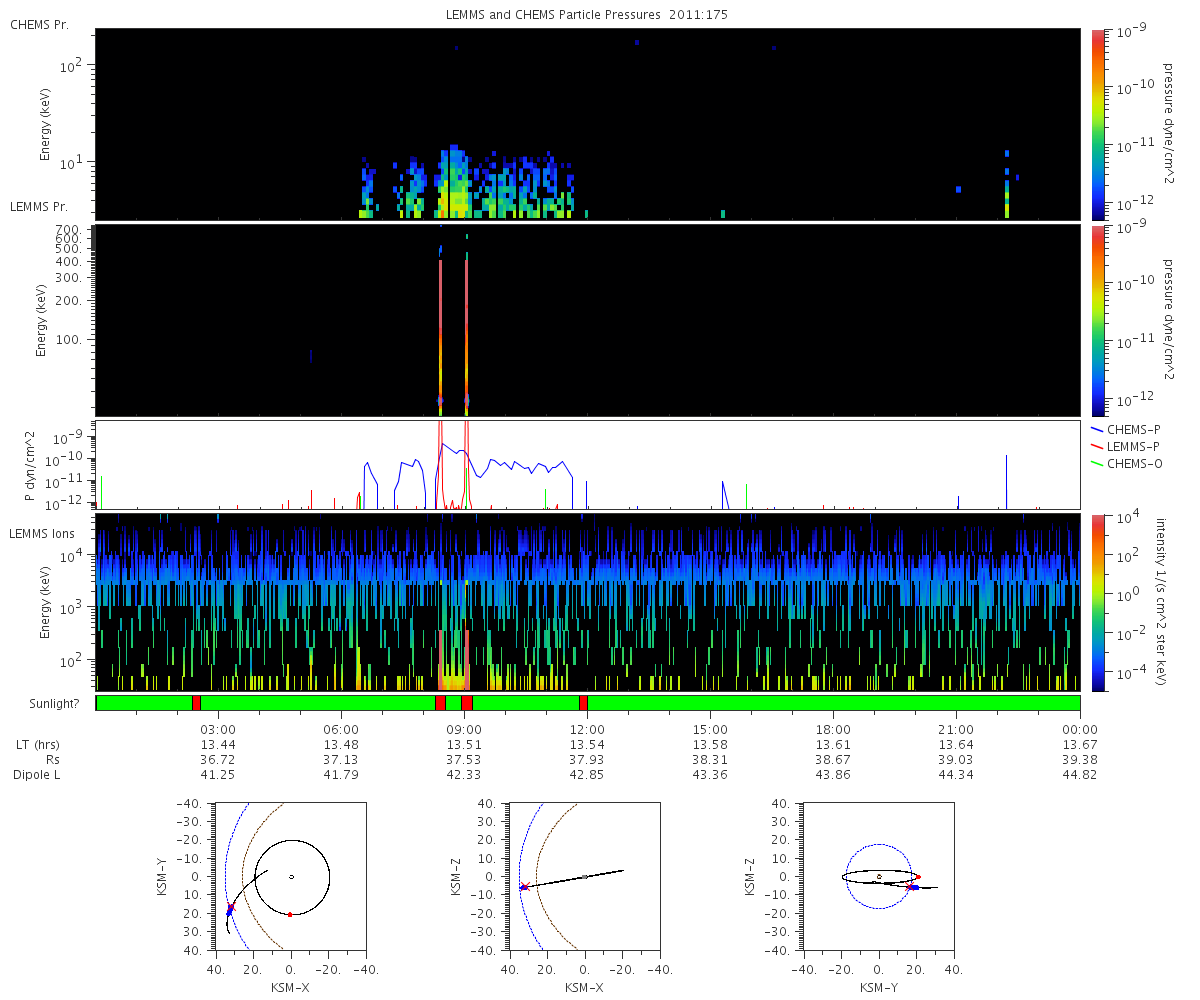Image resolution: width=1200 pixels, height=1000 pixels.
Task: Click the CHEMS Pr. panel label
Action: 39,24
